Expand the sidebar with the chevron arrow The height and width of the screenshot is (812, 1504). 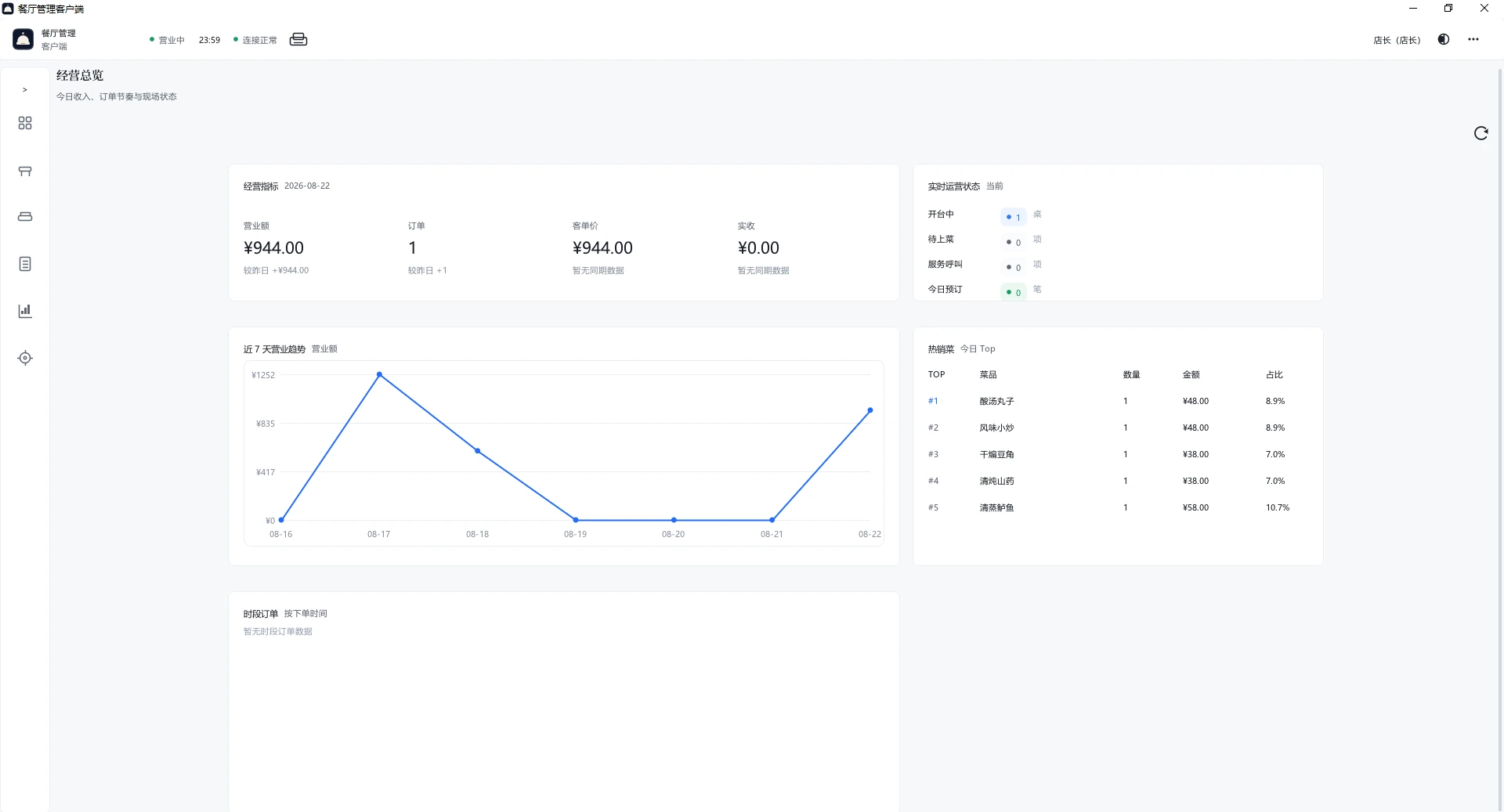[x=25, y=90]
